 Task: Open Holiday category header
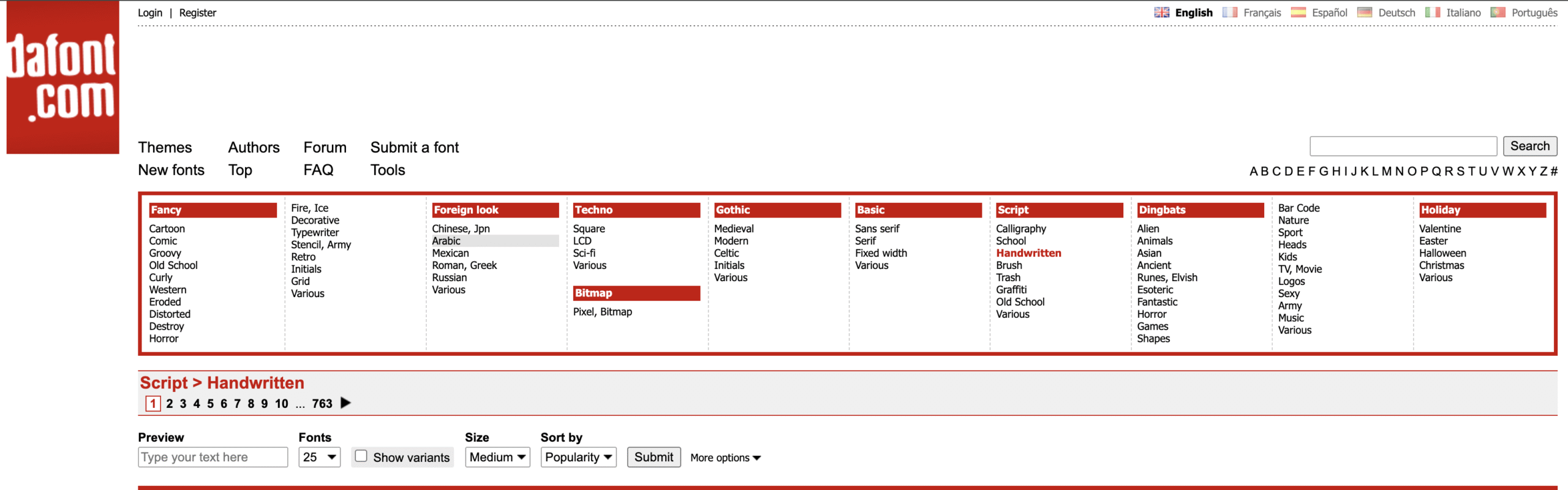[1483, 210]
